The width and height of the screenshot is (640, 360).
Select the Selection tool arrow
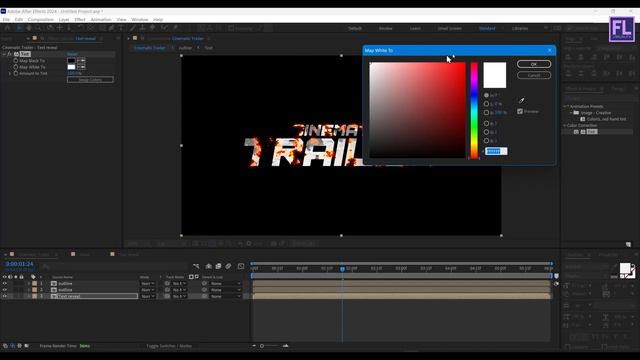click(19, 28)
